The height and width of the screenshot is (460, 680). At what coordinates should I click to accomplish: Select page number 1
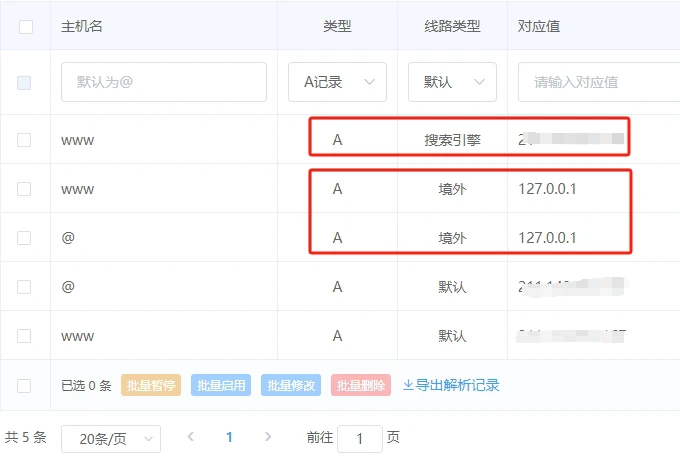[229, 437]
